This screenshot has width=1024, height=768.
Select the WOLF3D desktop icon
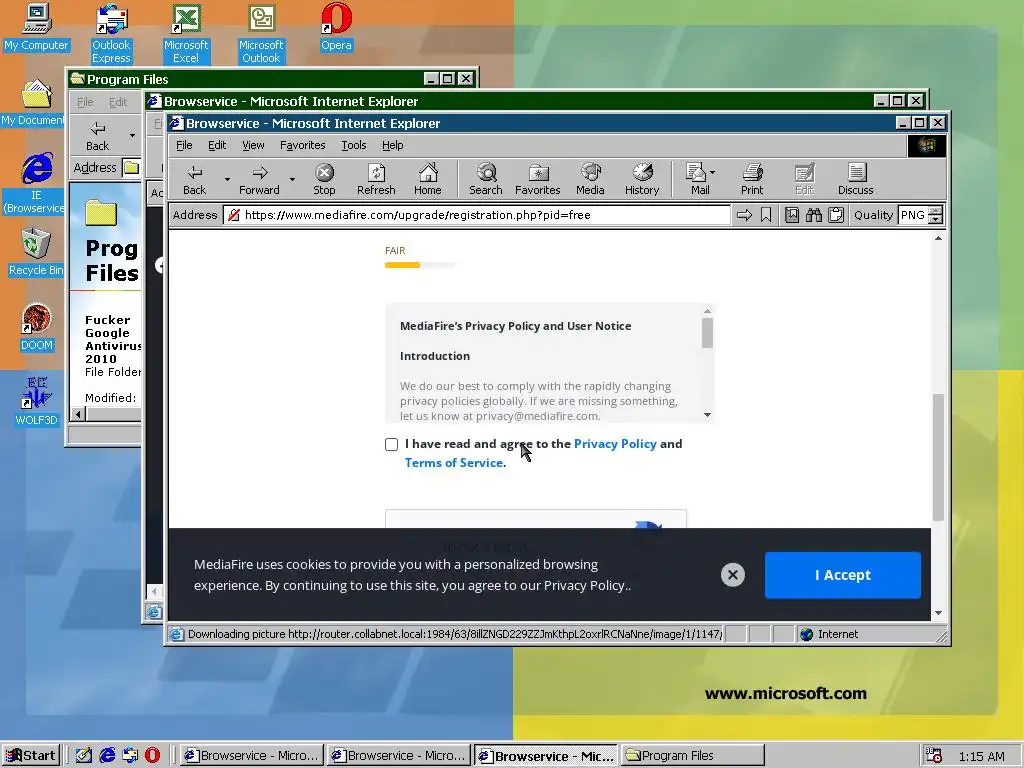(36, 401)
